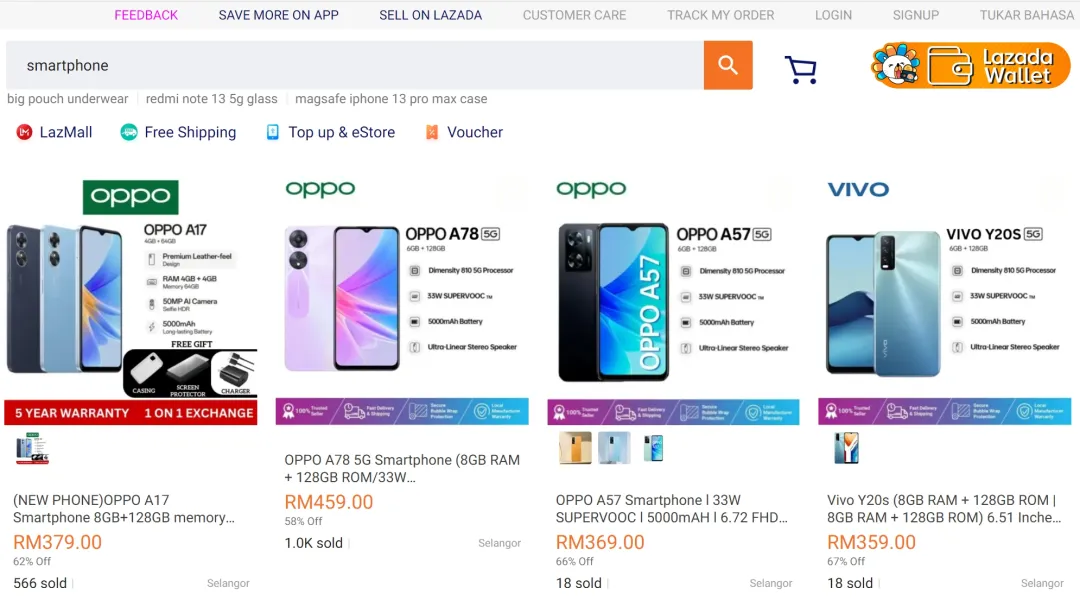Click the OPPO A17 variant thumbnail

32,449
